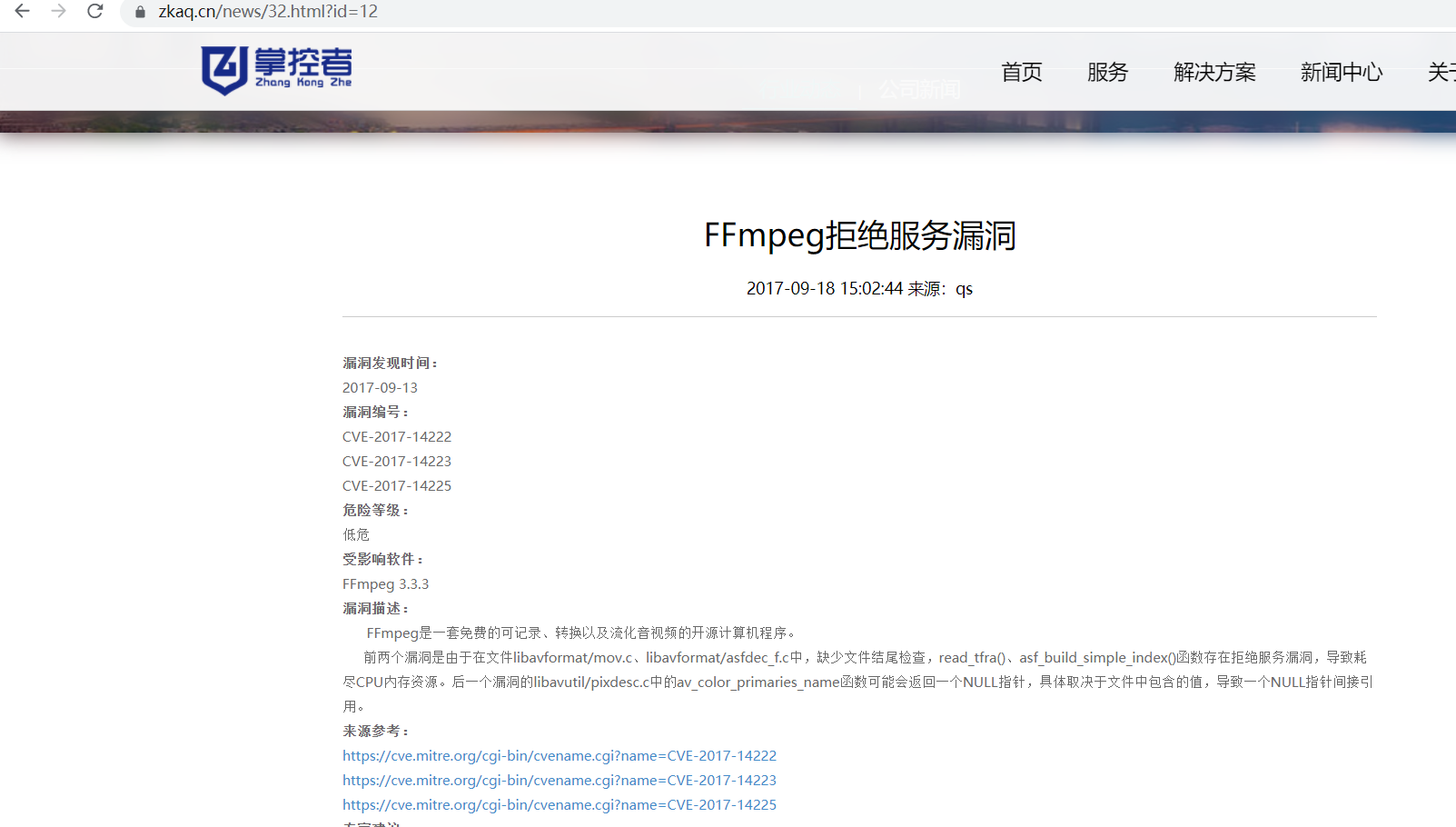Select the text CVE-2017-14223 under 漏洞编号
The image size is (1456, 827).
[x=397, y=461]
